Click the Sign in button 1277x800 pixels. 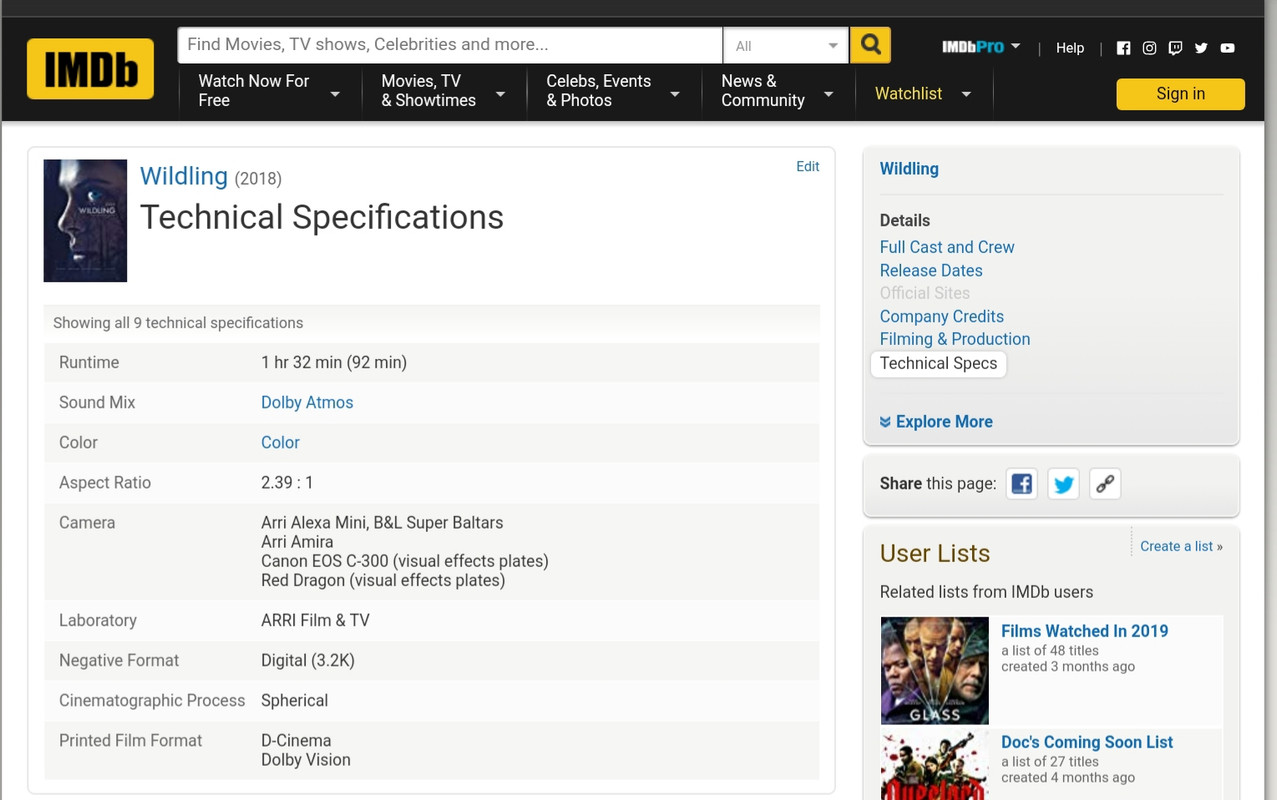click(1180, 94)
